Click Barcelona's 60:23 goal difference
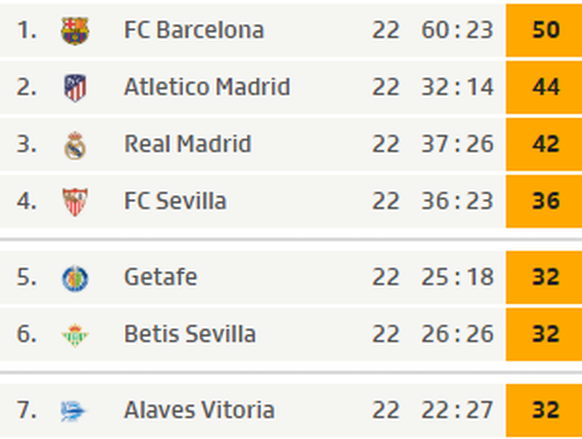The image size is (582, 439). pos(457,30)
